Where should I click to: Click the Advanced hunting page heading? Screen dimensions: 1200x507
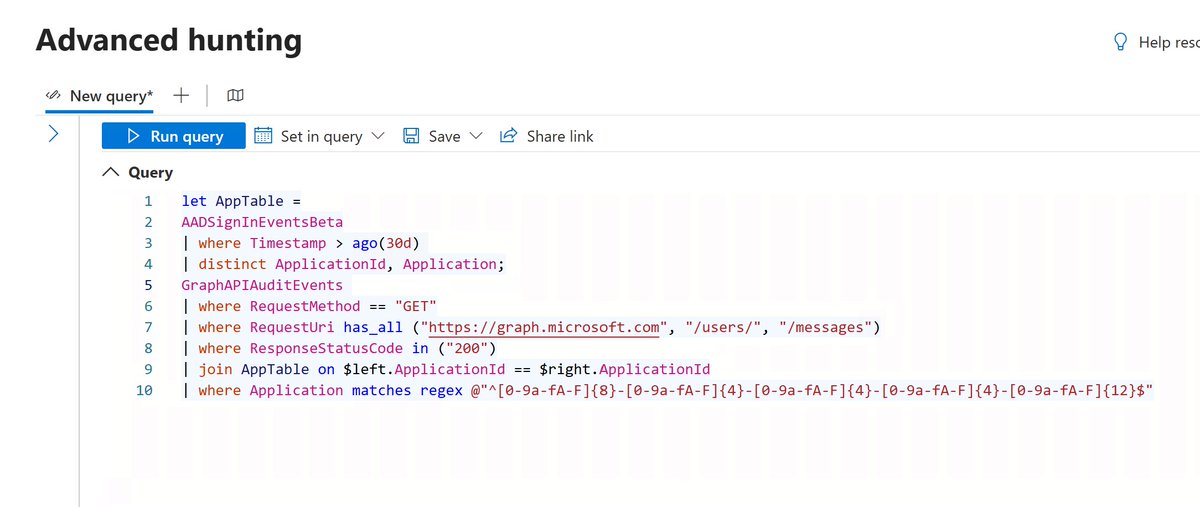(169, 40)
